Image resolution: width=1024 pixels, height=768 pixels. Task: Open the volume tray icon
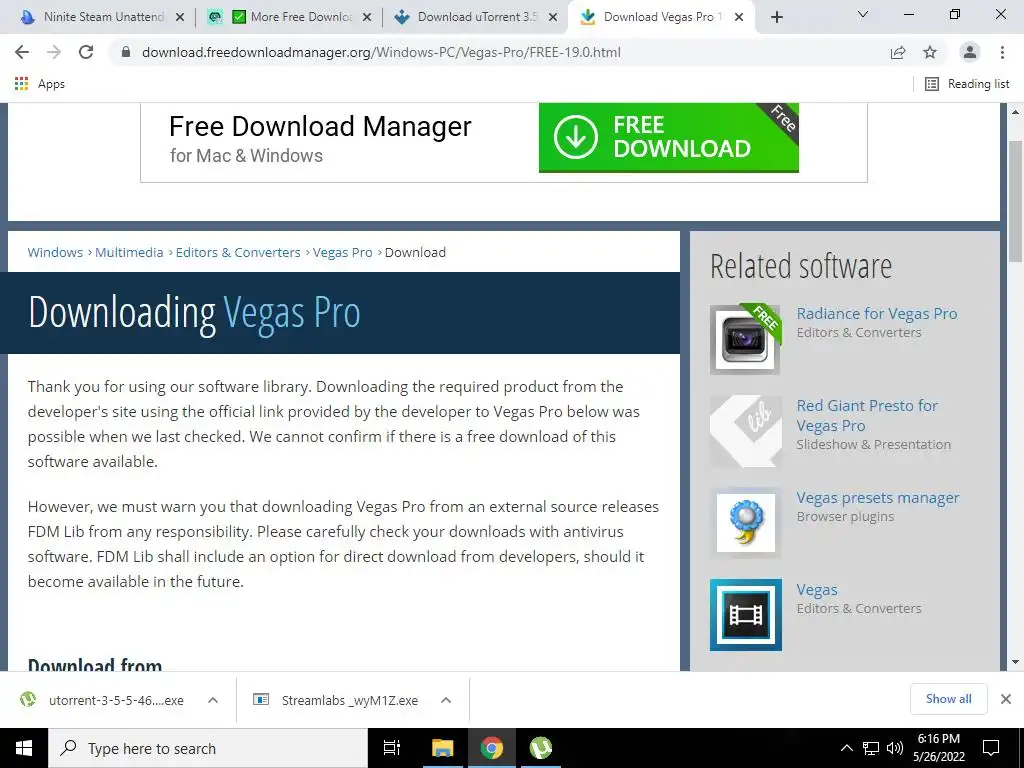(x=895, y=748)
